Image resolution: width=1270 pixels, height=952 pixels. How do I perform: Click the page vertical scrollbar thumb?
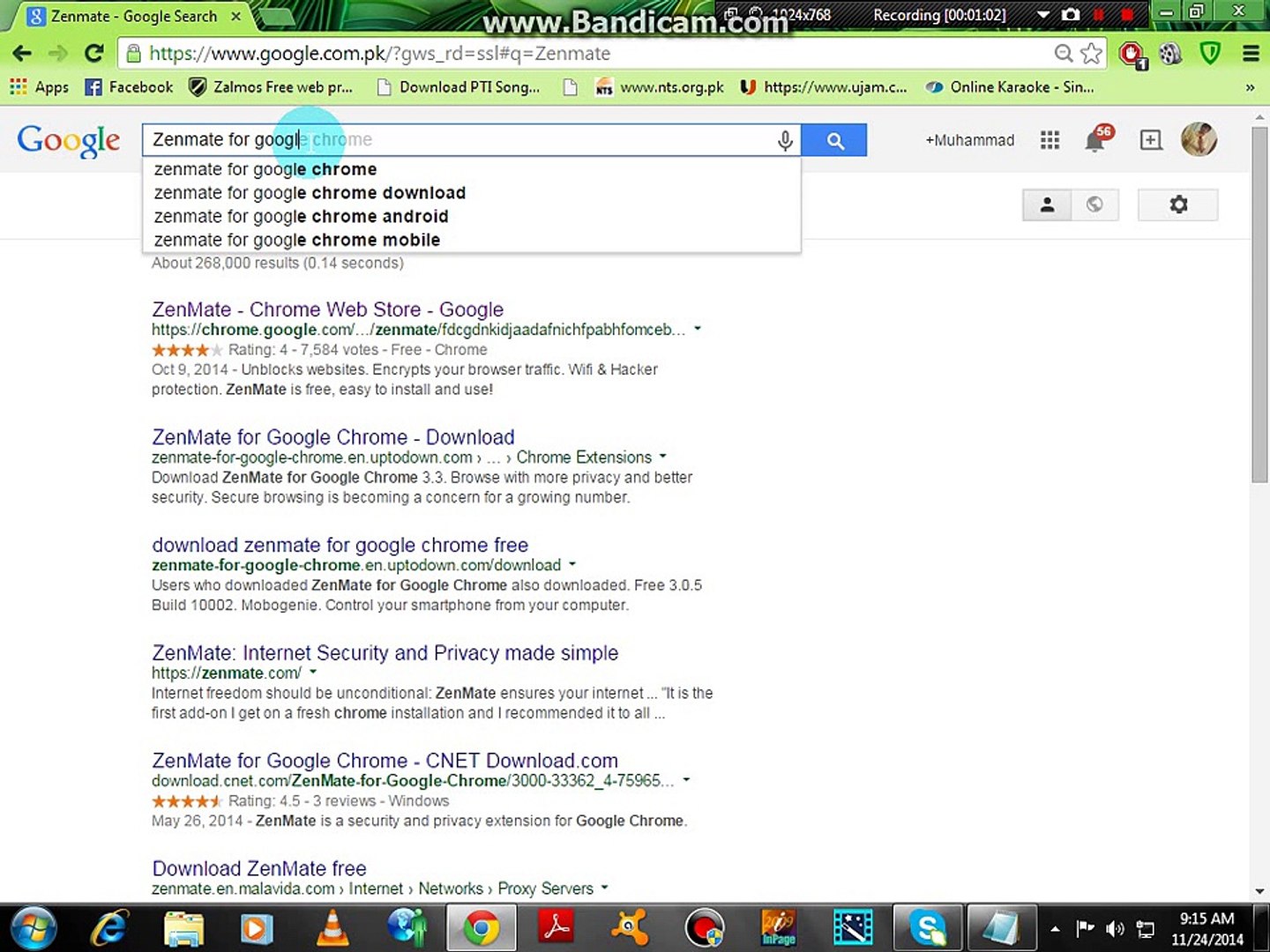click(1259, 304)
